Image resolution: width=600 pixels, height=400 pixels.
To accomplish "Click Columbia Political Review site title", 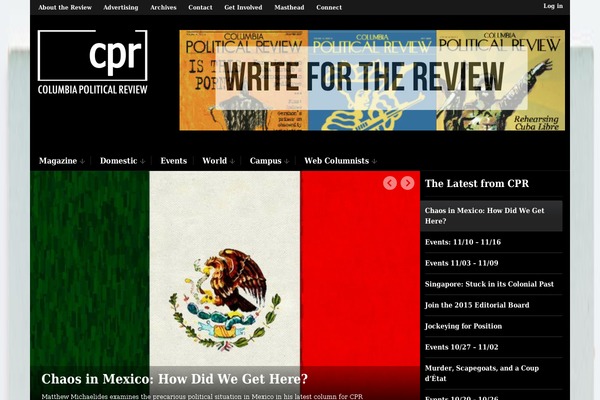I will point(93,90).
